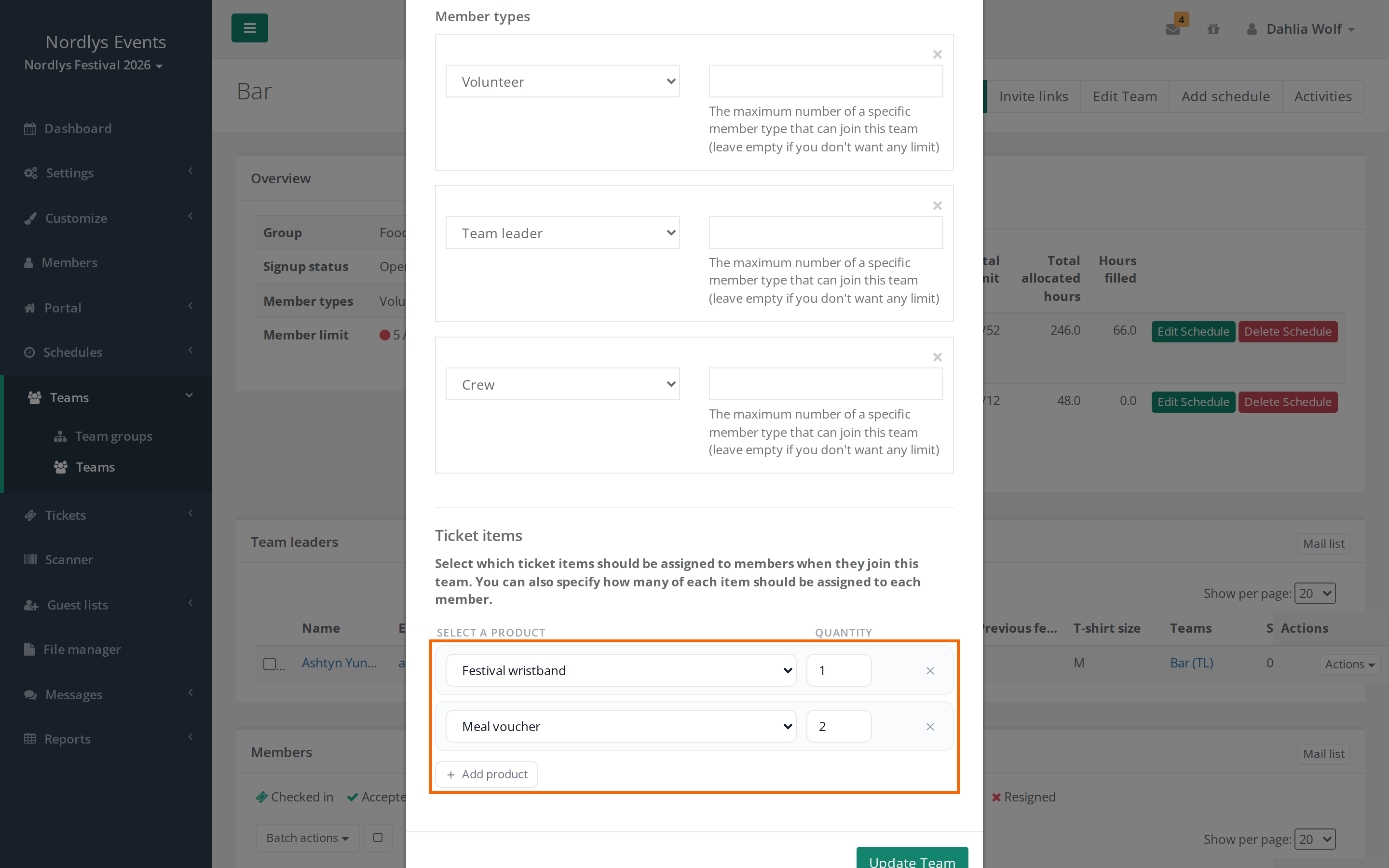Collapse the Teams sidebar section
The width and height of the screenshot is (1389, 868).
106,397
